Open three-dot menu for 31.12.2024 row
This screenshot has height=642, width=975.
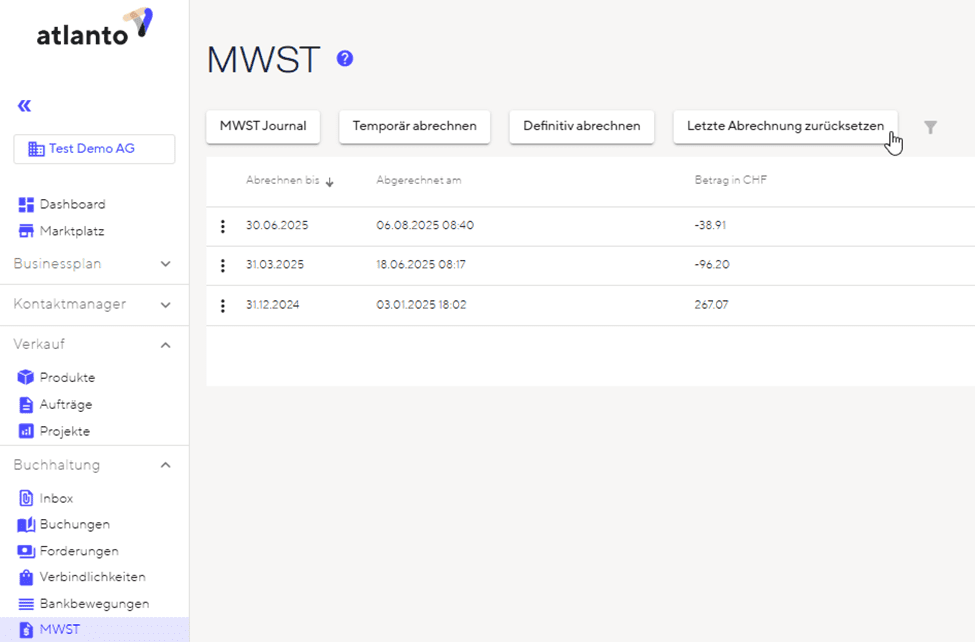click(223, 306)
